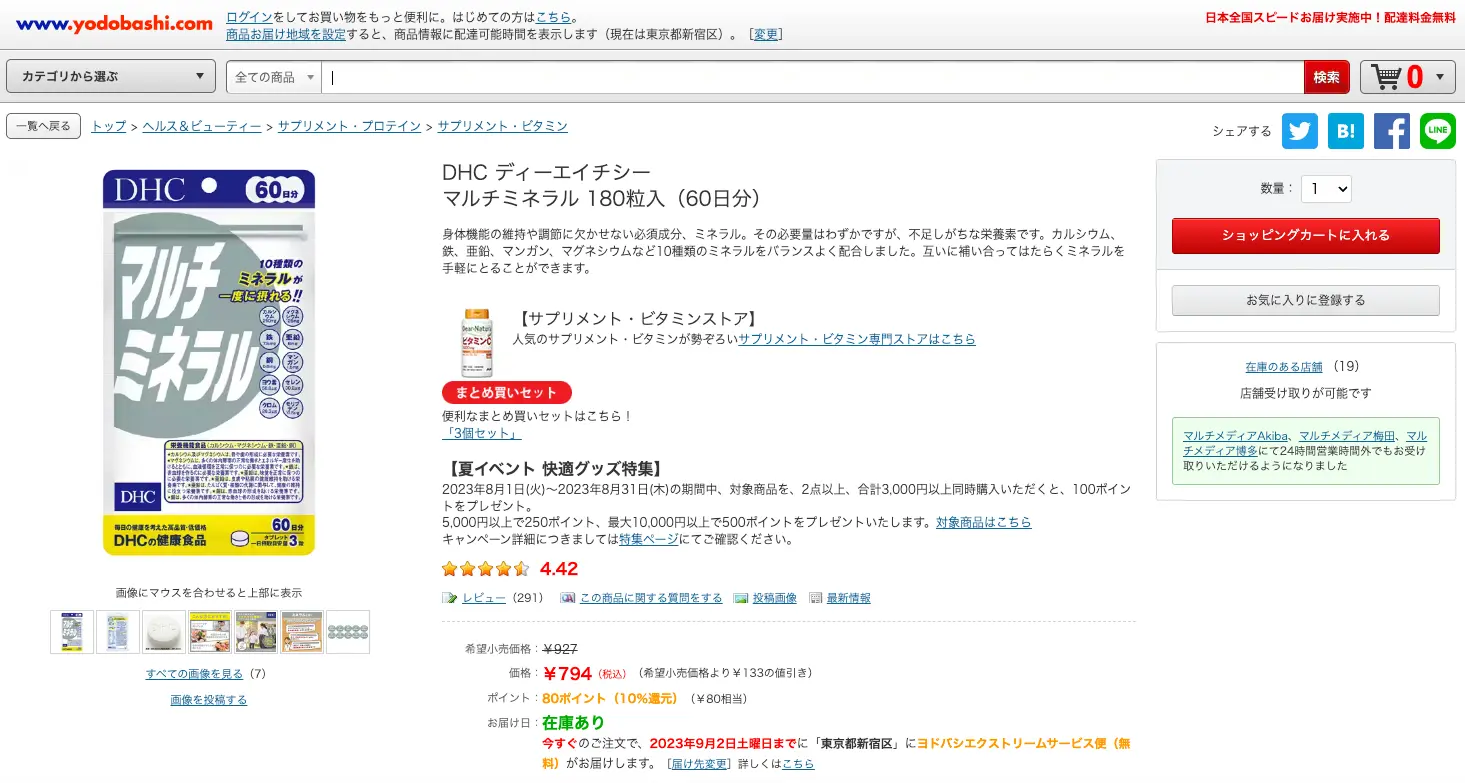Click the struck-through ¥927 list price
This screenshot has height=783, width=1465.
point(559,649)
